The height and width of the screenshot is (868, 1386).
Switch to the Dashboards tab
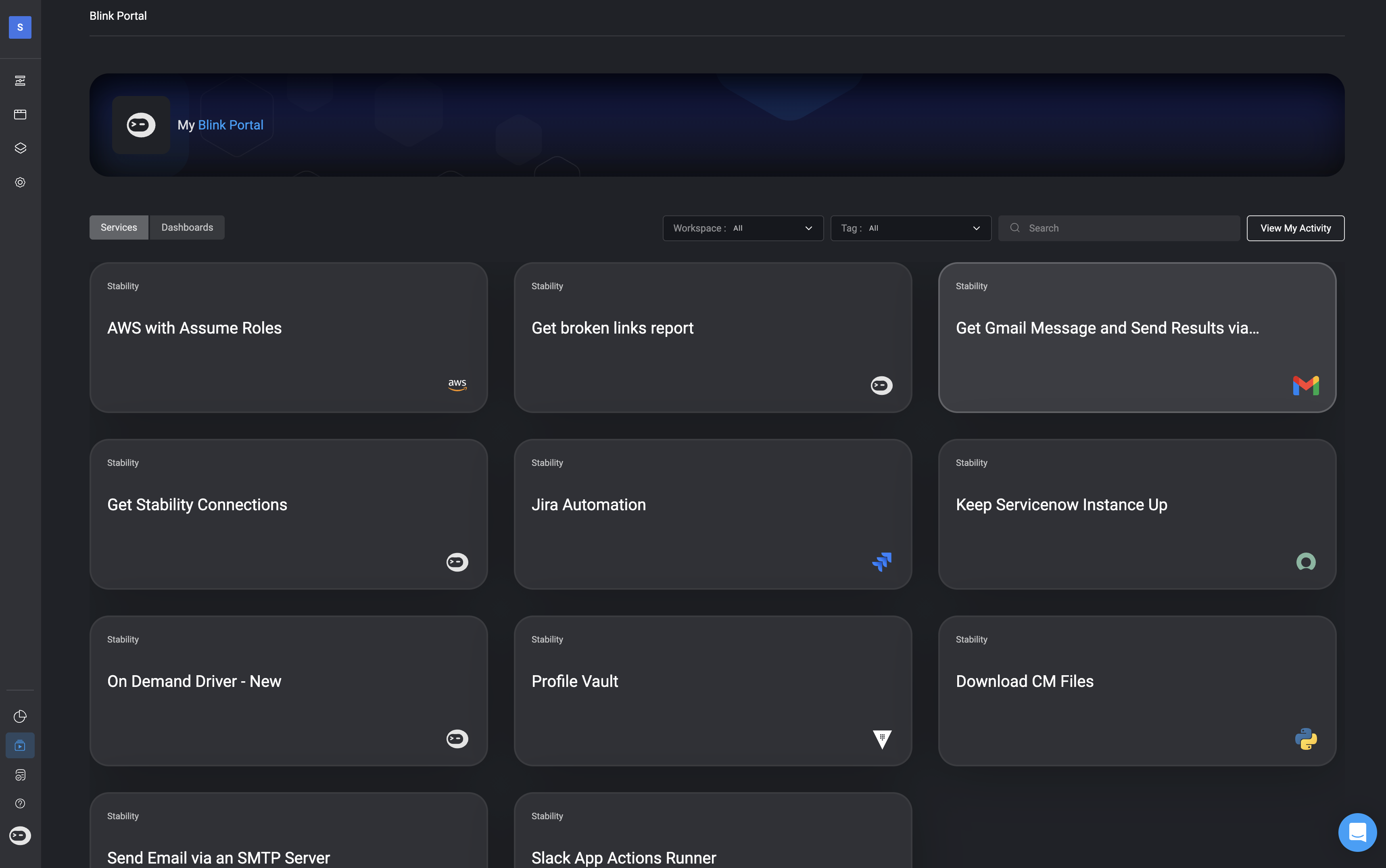[187, 227]
